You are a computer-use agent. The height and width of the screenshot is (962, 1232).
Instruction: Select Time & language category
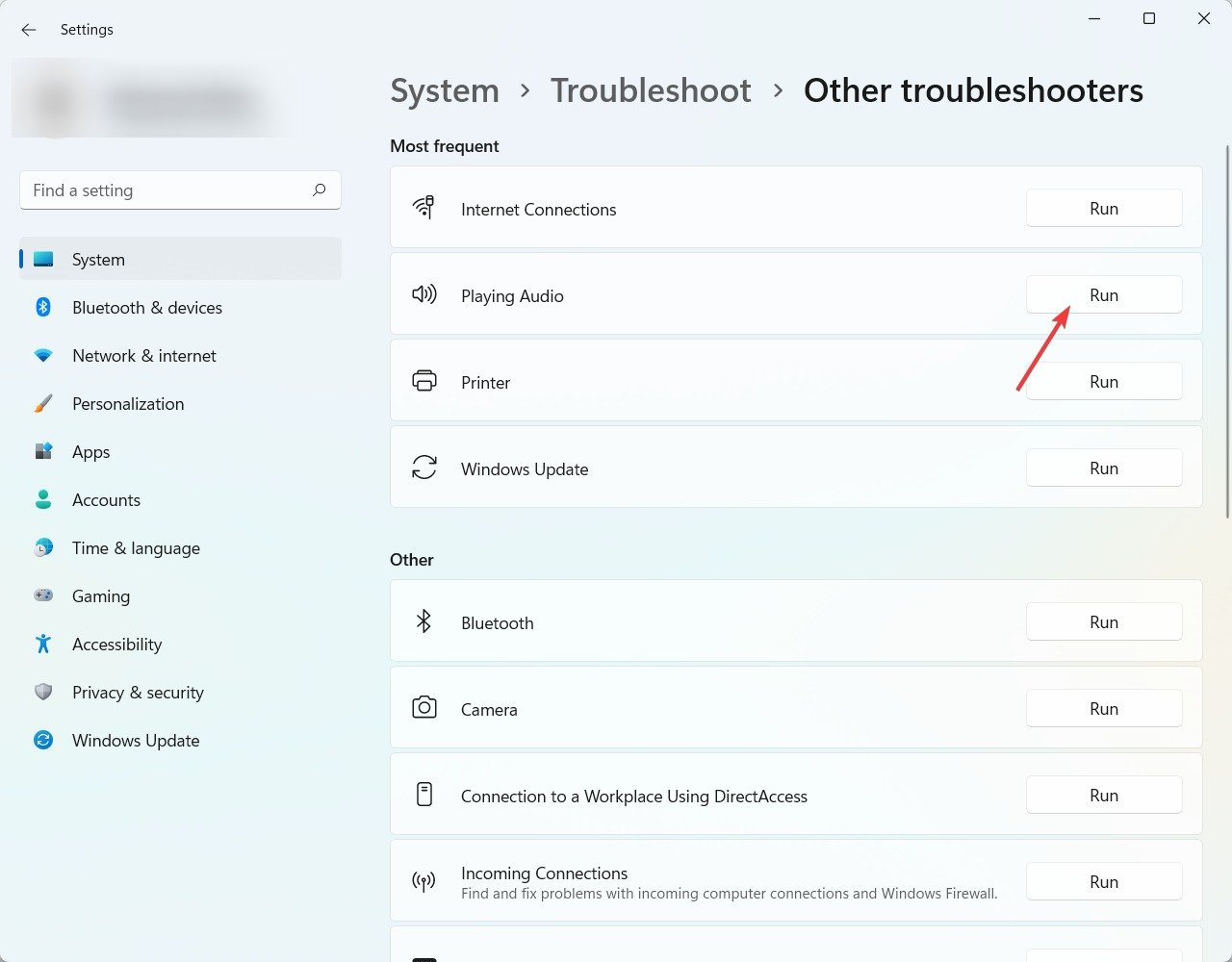point(180,547)
